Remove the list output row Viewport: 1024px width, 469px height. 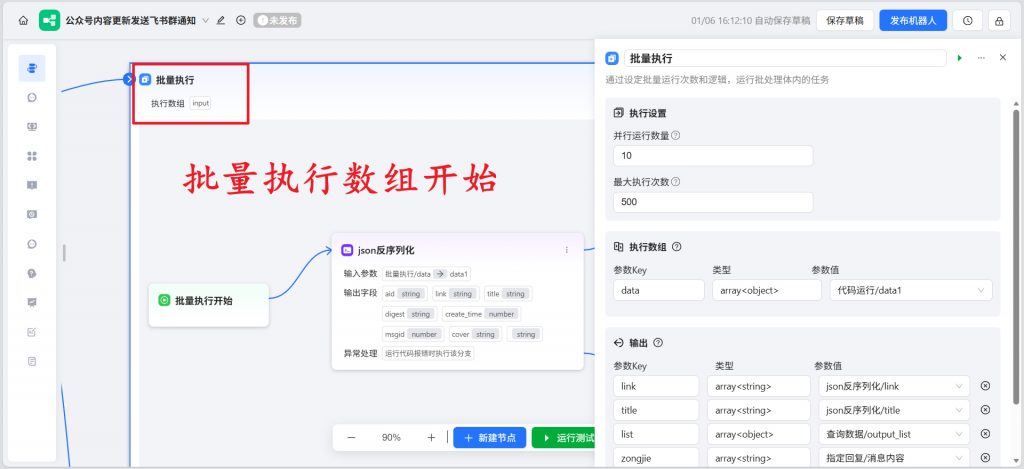pos(985,434)
